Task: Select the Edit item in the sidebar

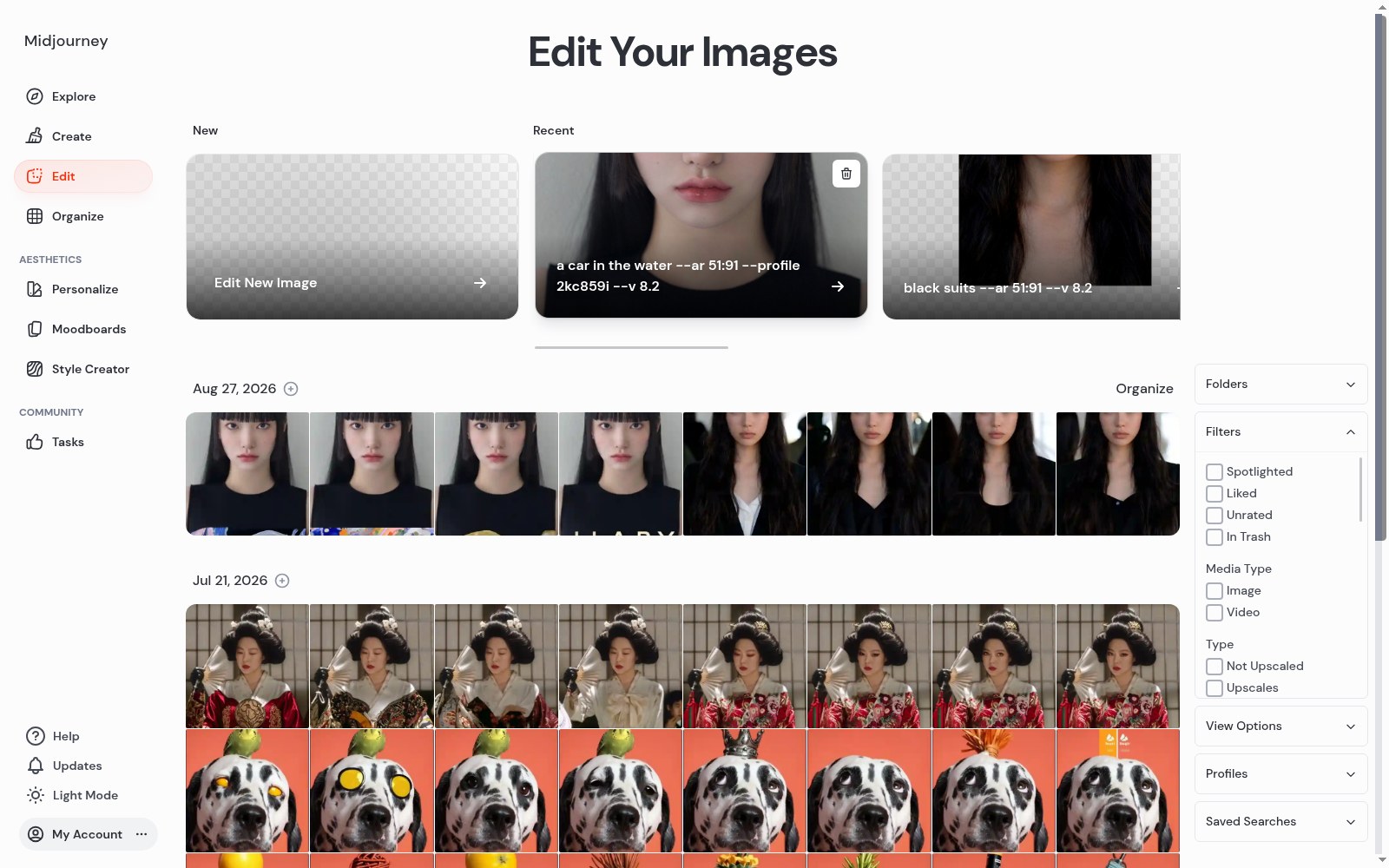Action: (x=83, y=176)
